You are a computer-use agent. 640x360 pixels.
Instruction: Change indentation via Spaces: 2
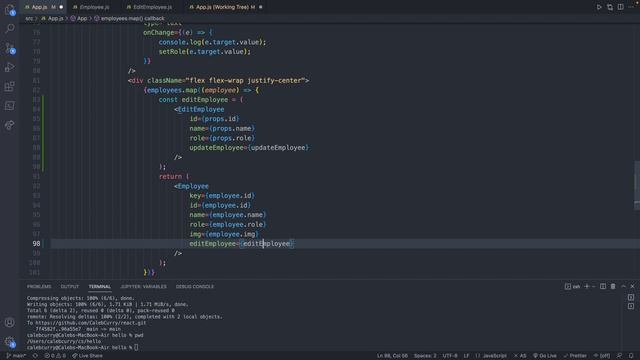[425, 356]
